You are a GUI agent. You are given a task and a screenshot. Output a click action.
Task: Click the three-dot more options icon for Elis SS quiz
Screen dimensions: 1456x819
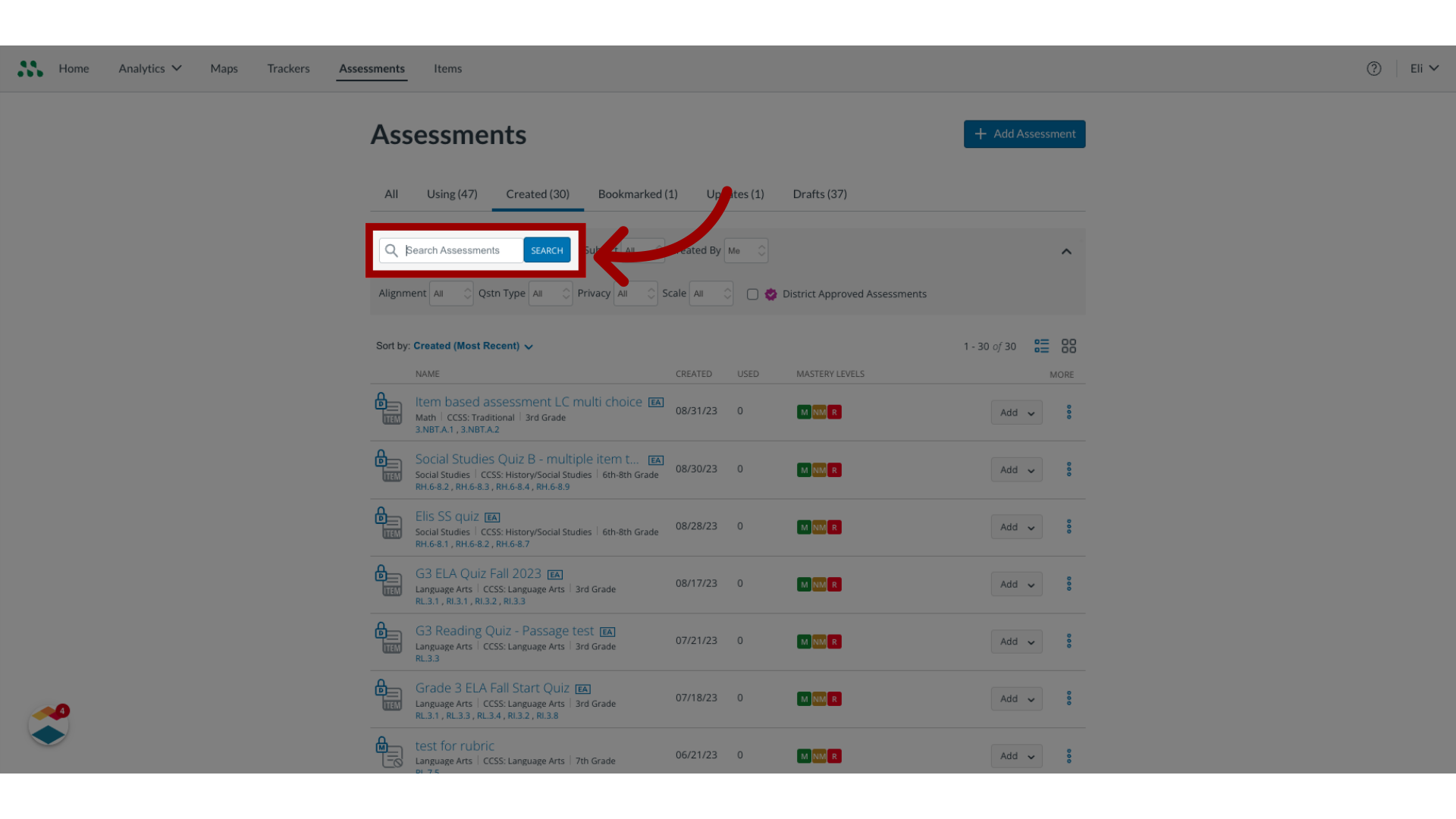point(1068,526)
